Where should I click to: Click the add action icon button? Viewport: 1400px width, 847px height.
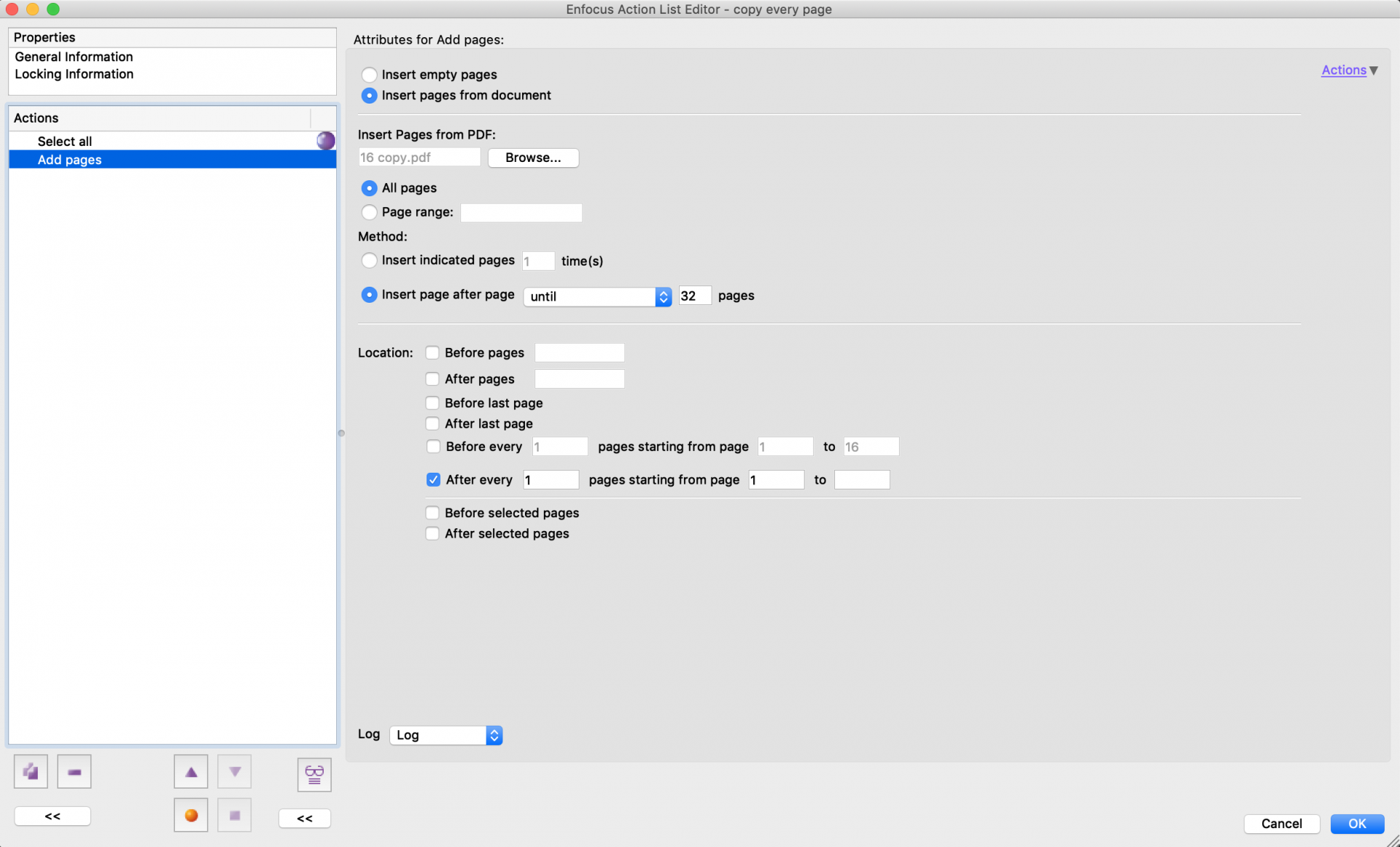pos(31,772)
